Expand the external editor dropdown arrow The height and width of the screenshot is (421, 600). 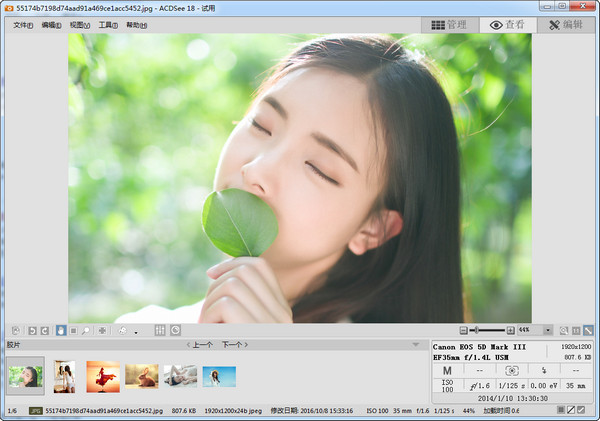coord(134,331)
